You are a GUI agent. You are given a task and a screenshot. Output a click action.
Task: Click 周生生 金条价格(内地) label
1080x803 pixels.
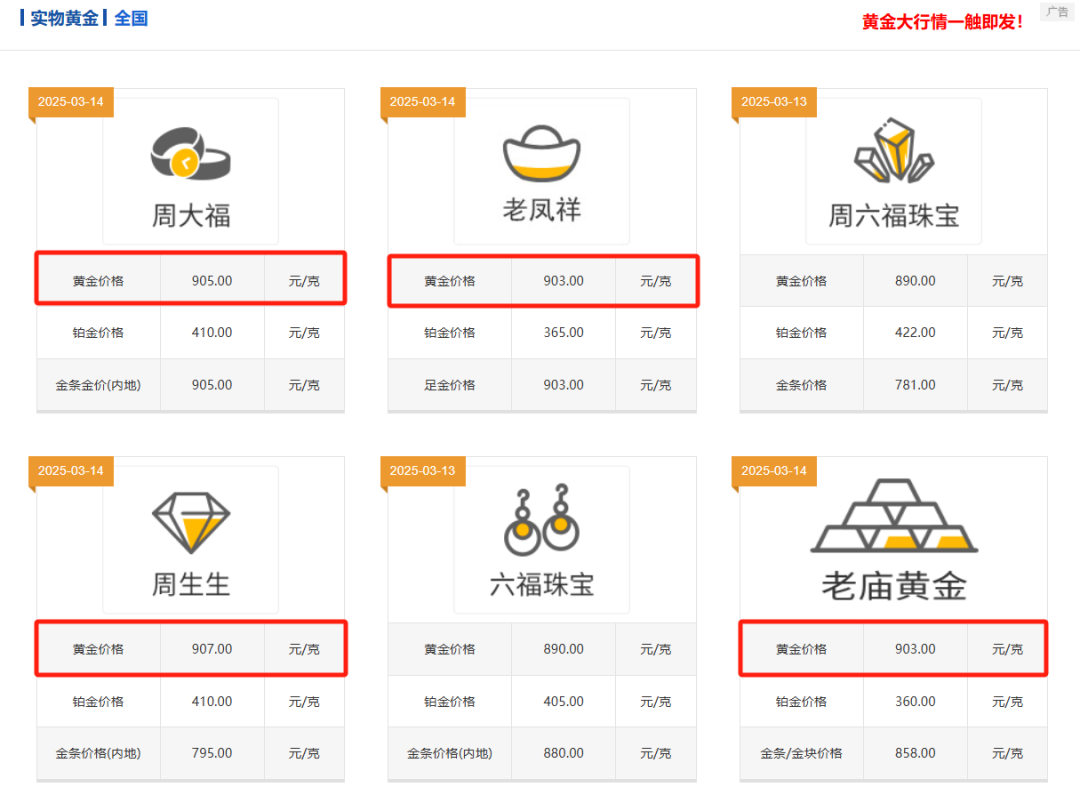tap(98, 754)
